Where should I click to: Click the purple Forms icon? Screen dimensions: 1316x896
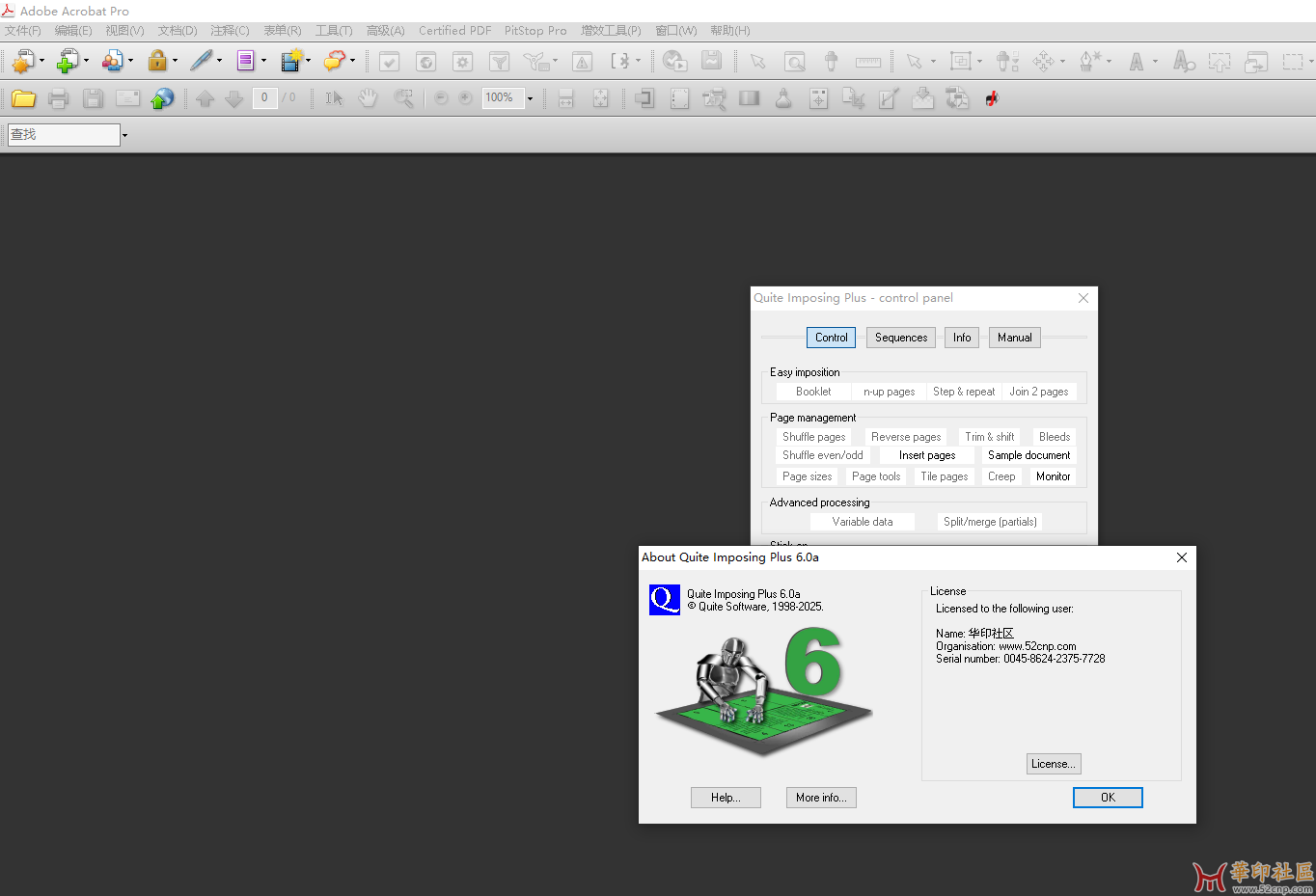tap(245, 62)
